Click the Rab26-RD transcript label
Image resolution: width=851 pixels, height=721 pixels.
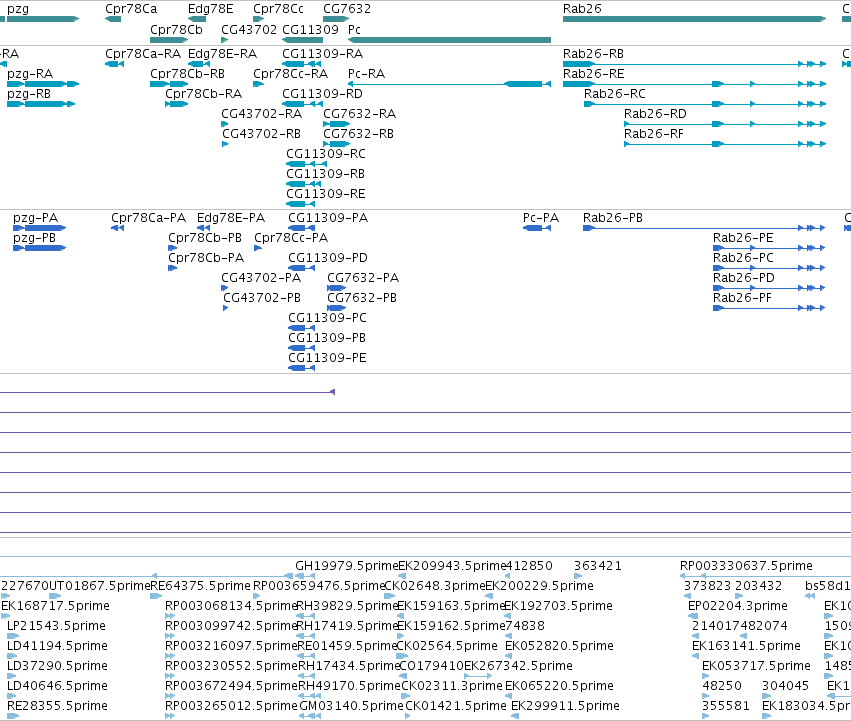[x=655, y=114]
